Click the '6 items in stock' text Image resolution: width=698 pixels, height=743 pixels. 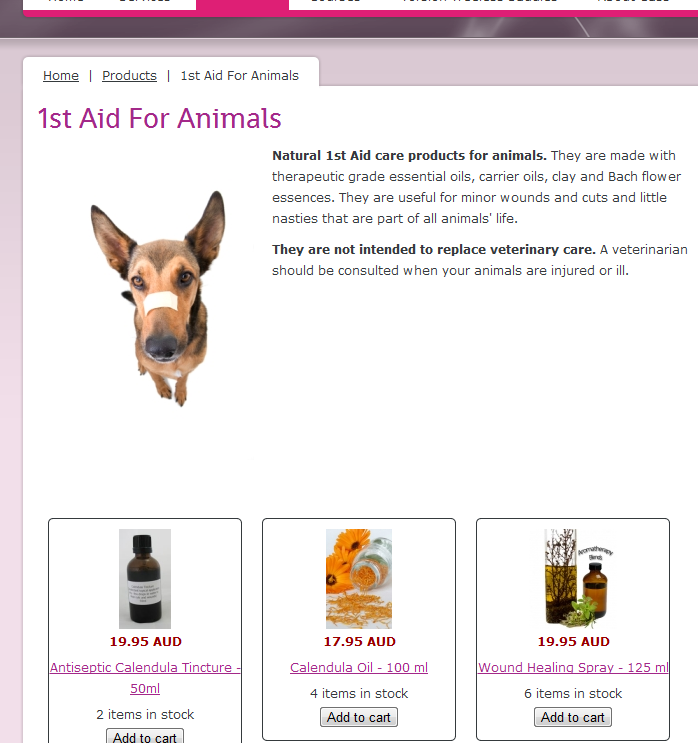(x=573, y=693)
